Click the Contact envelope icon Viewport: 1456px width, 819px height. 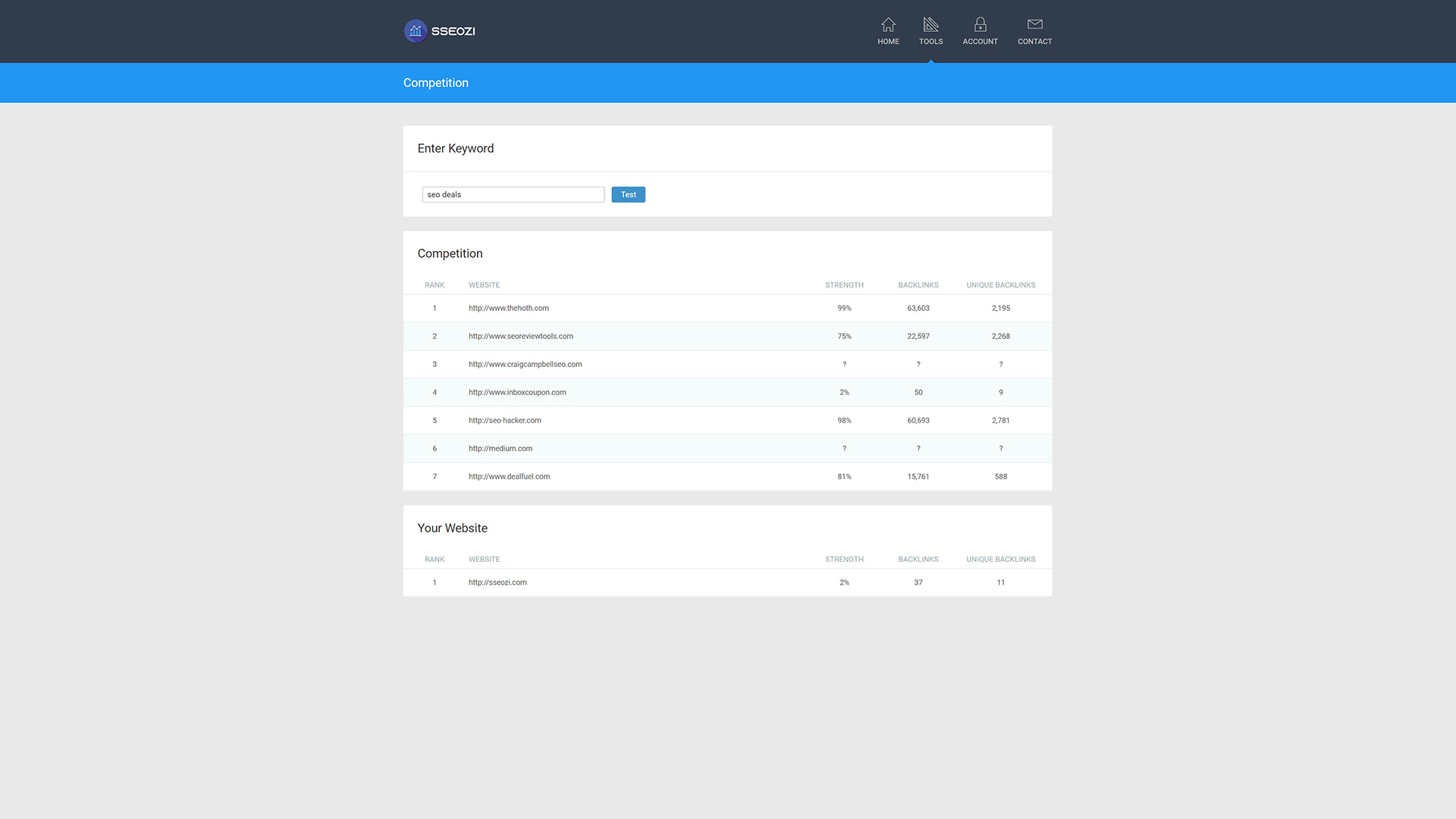[x=1035, y=24]
